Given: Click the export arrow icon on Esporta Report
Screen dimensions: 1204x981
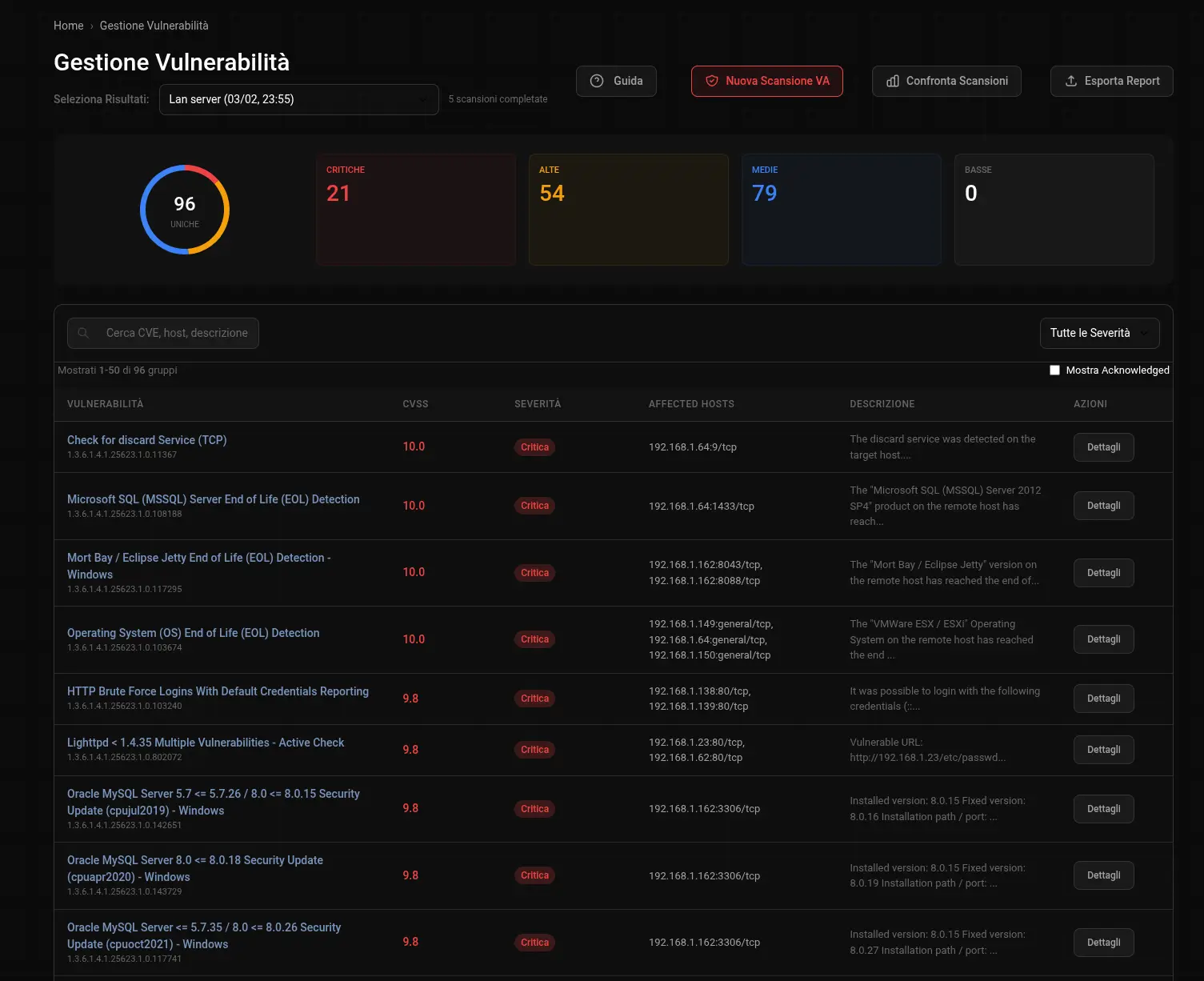Looking at the screenshot, I should 1070,81.
